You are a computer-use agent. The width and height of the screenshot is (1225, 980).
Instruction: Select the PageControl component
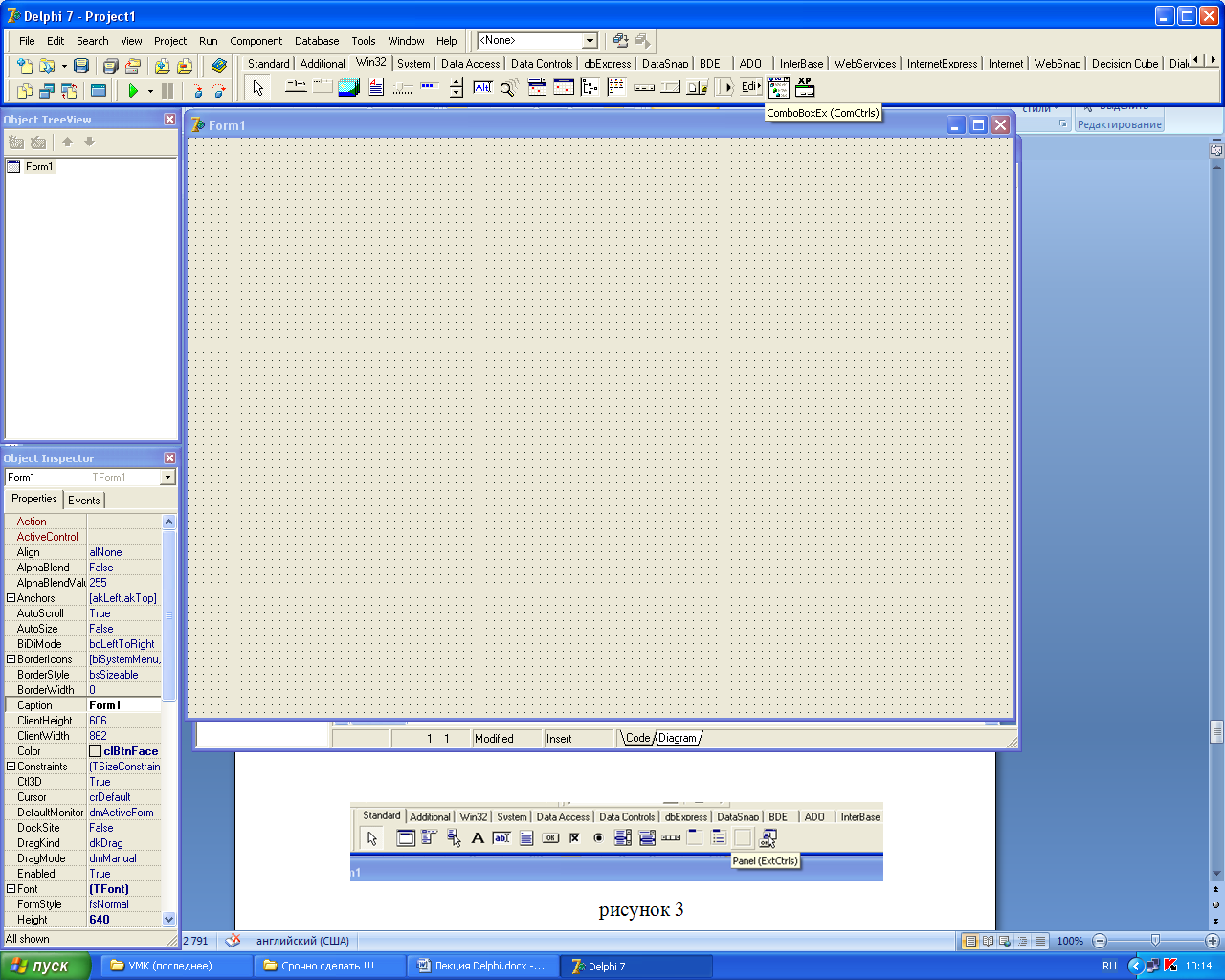323,87
